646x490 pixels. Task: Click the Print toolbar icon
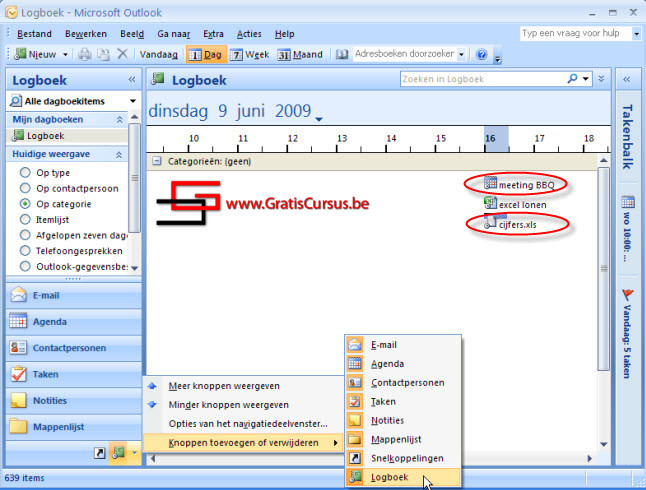[x=85, y=54]
